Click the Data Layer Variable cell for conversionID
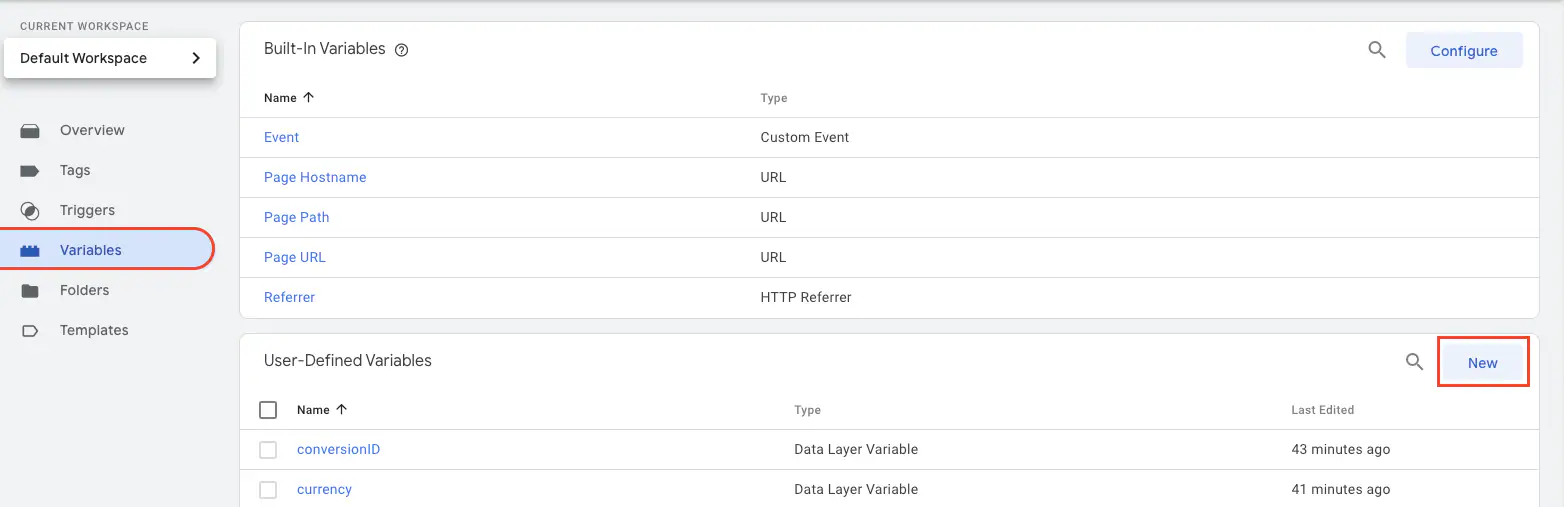 (x=856, y=449)
